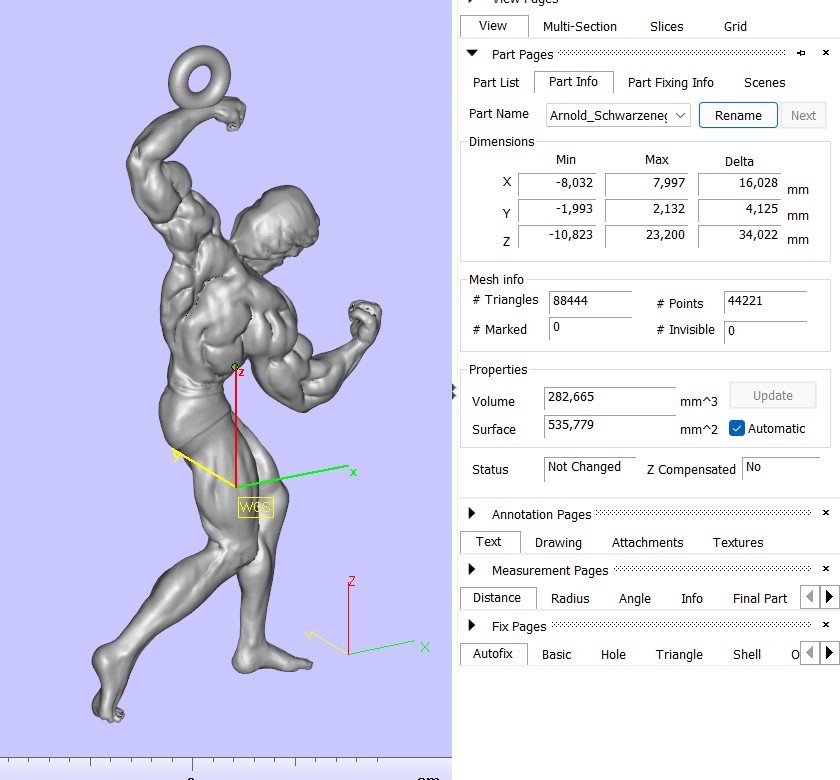Close the Measurement Pages panel
Image resolution: width=840 pixels, height=780 pixels.
[826, 568]
